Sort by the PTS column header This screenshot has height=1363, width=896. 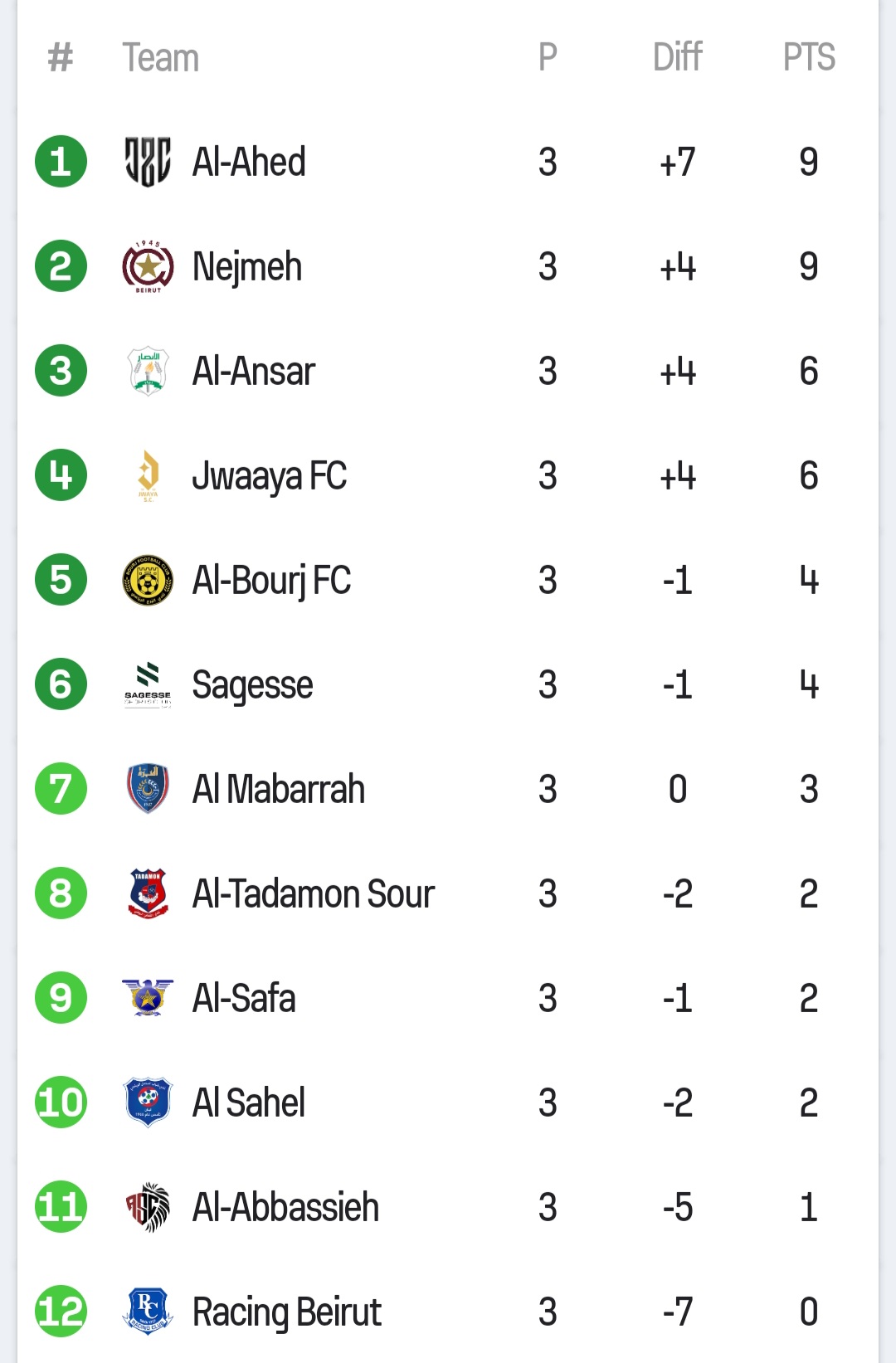point(809,57)
